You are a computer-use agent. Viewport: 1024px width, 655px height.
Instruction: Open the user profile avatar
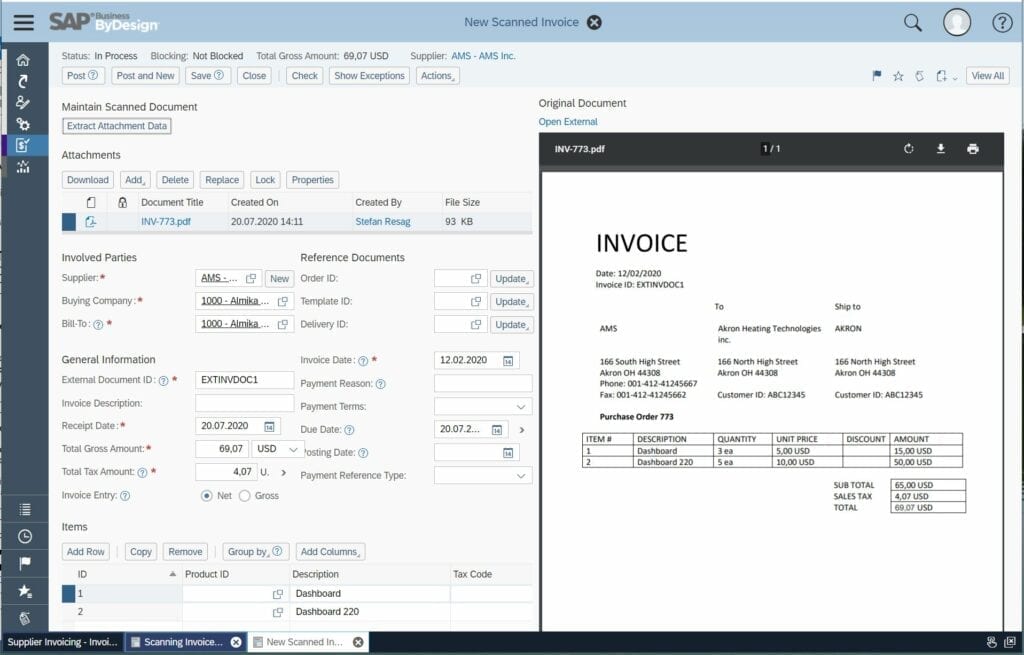[x=957, y=23]
